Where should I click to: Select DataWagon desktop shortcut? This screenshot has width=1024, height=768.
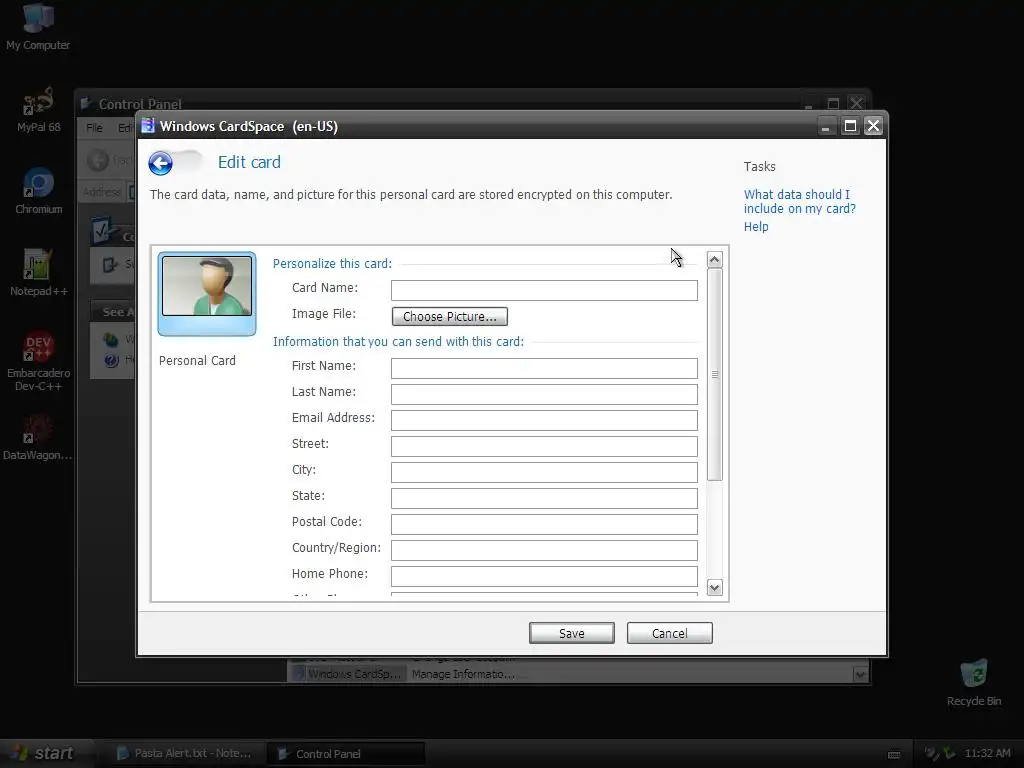pos(38,438)
